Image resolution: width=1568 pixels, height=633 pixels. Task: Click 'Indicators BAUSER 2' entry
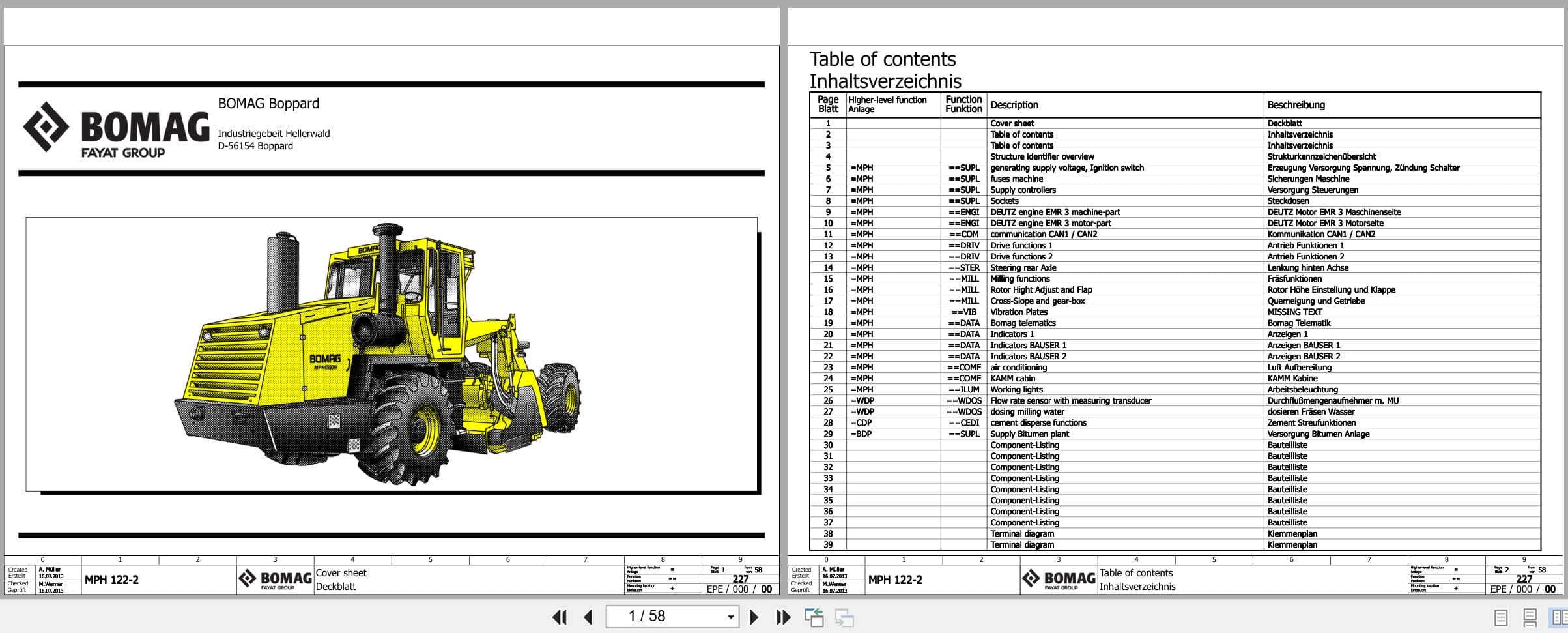(x=1028, y=356)
